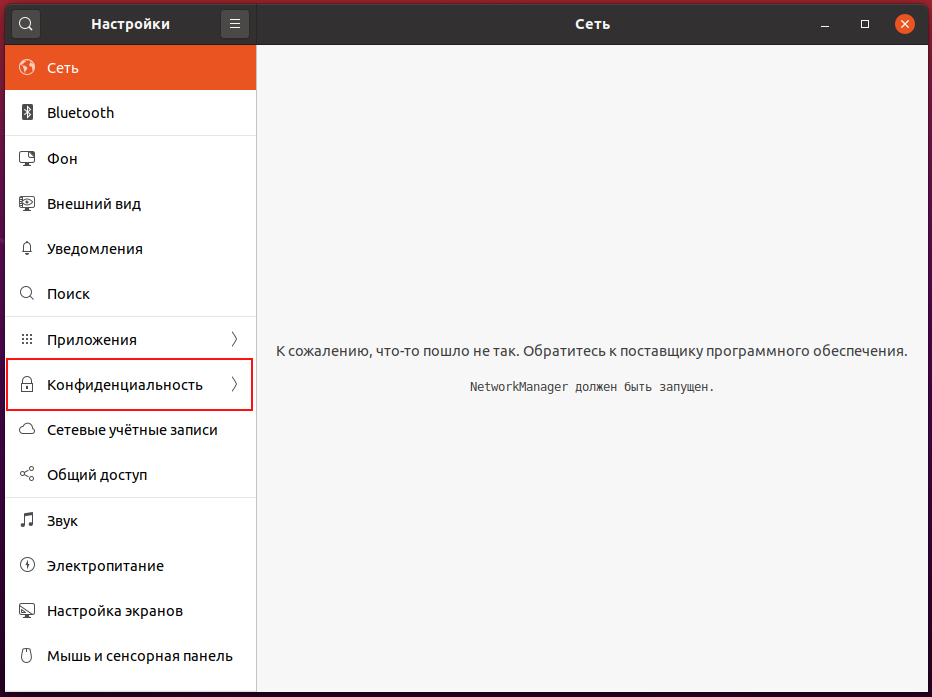Close the Settings window
The width and height of the screenshot is (932, 697).
tap(905, 24)
